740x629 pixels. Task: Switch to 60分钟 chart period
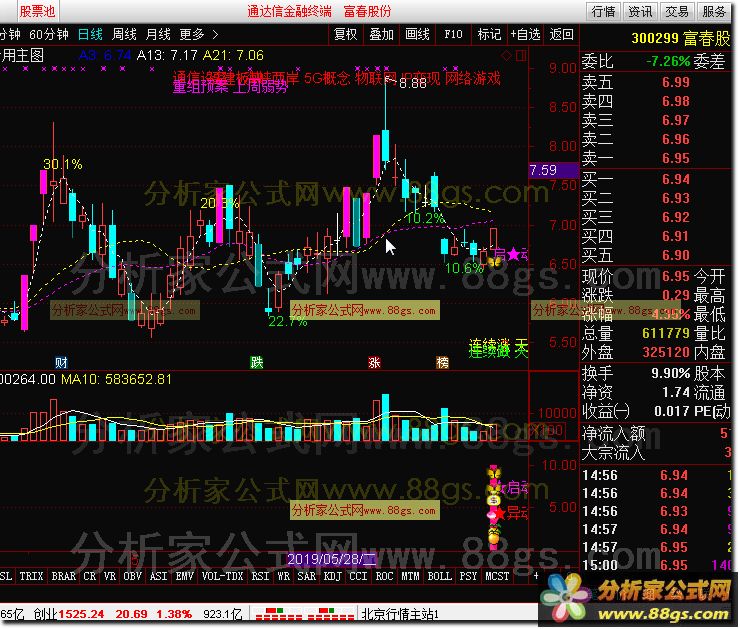click(49, 34)
